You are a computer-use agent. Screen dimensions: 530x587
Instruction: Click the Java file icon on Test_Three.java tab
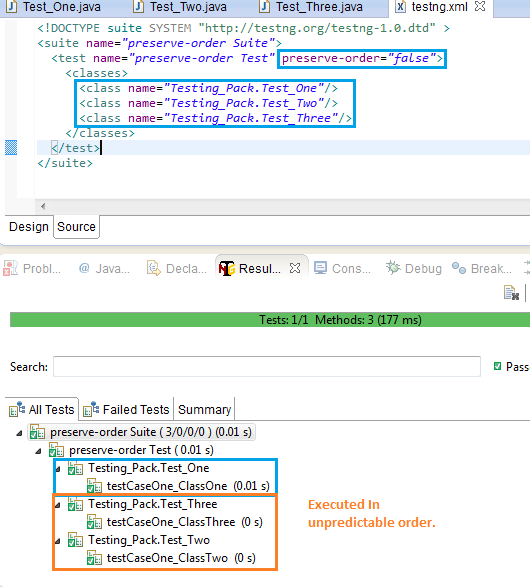pos(265,7)
